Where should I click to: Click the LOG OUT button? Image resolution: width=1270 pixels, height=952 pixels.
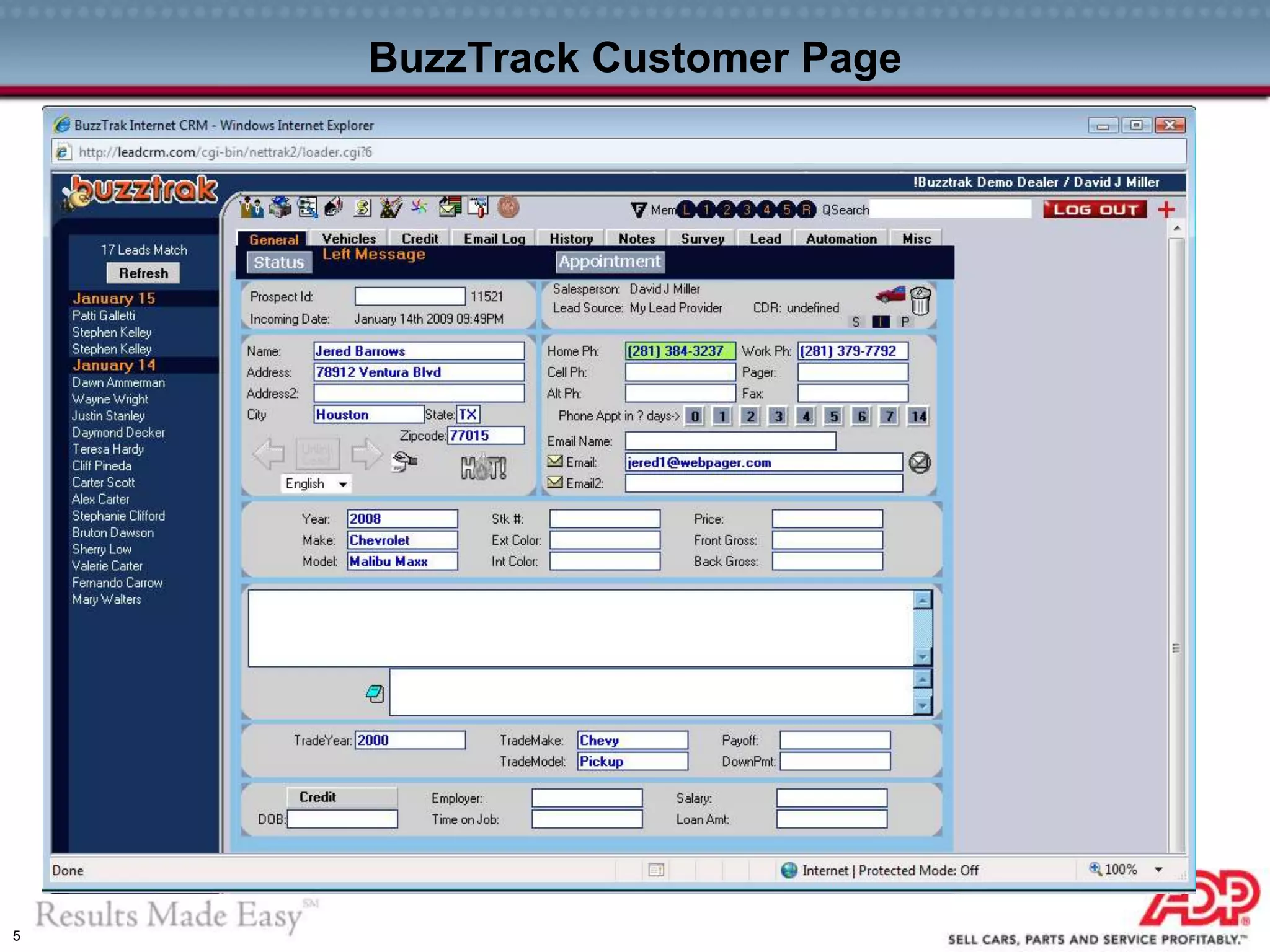(1096, 209)
